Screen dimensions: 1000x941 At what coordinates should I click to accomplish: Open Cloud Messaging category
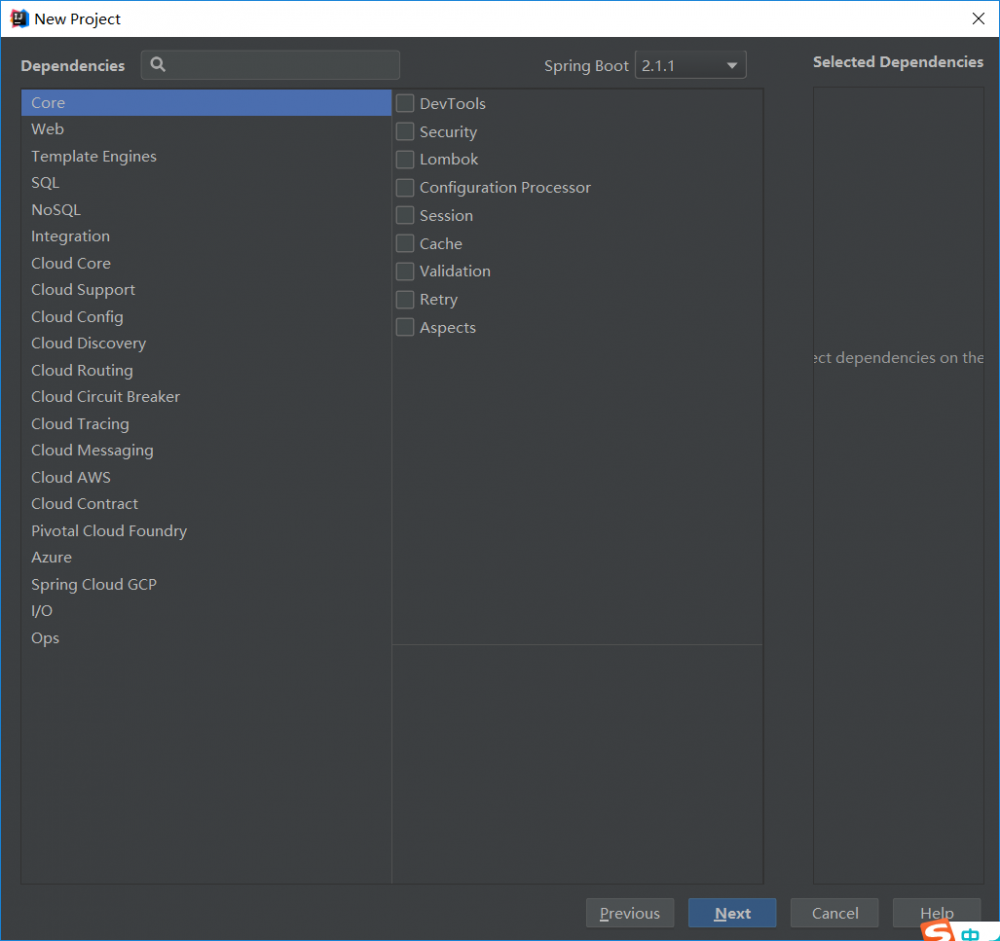tap(206, 450)
